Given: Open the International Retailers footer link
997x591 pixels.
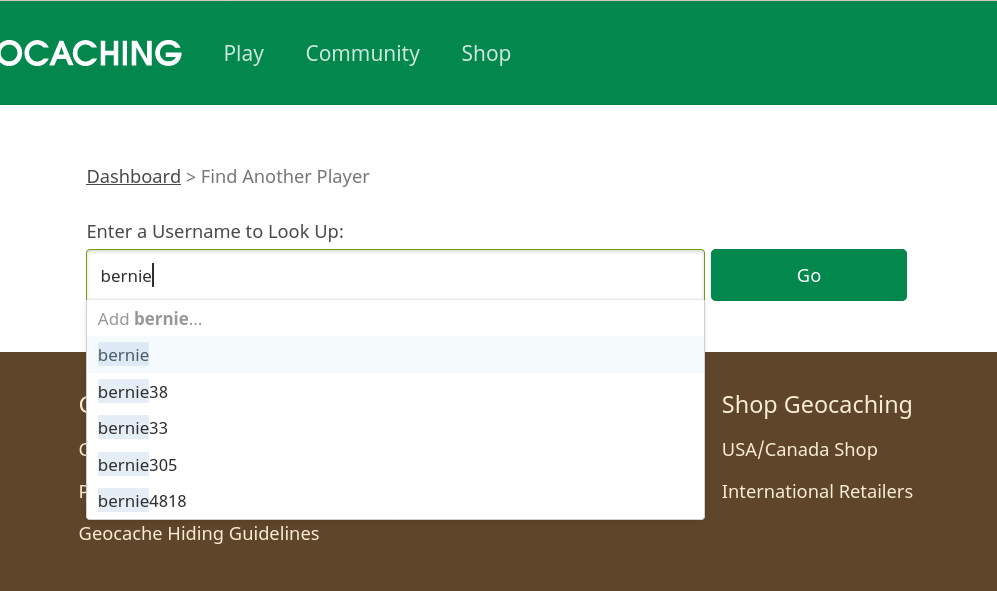Looking at the screenshot, I should [817, 492].
